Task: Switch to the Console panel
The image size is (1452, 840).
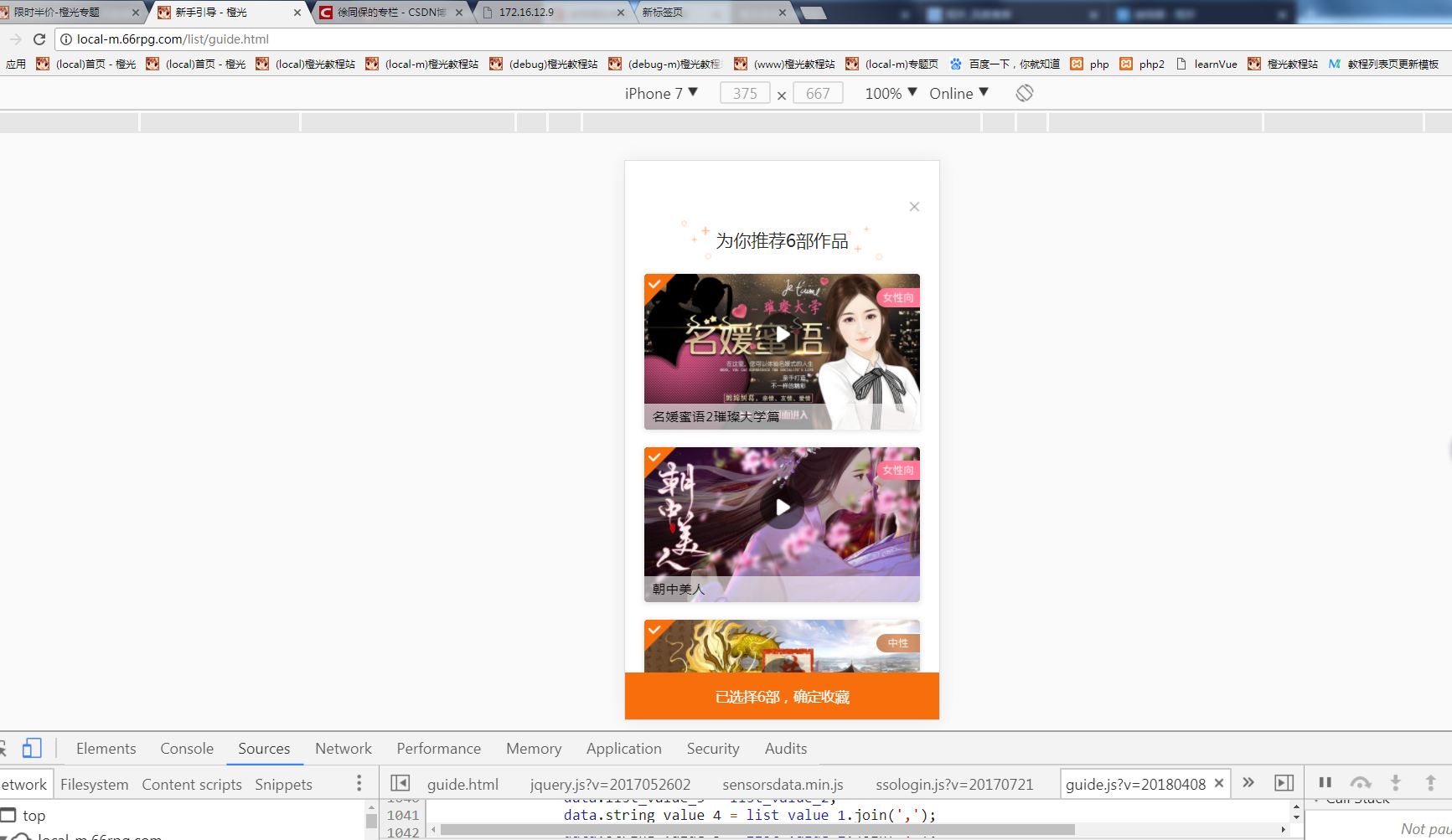Action: click(187, 748)
